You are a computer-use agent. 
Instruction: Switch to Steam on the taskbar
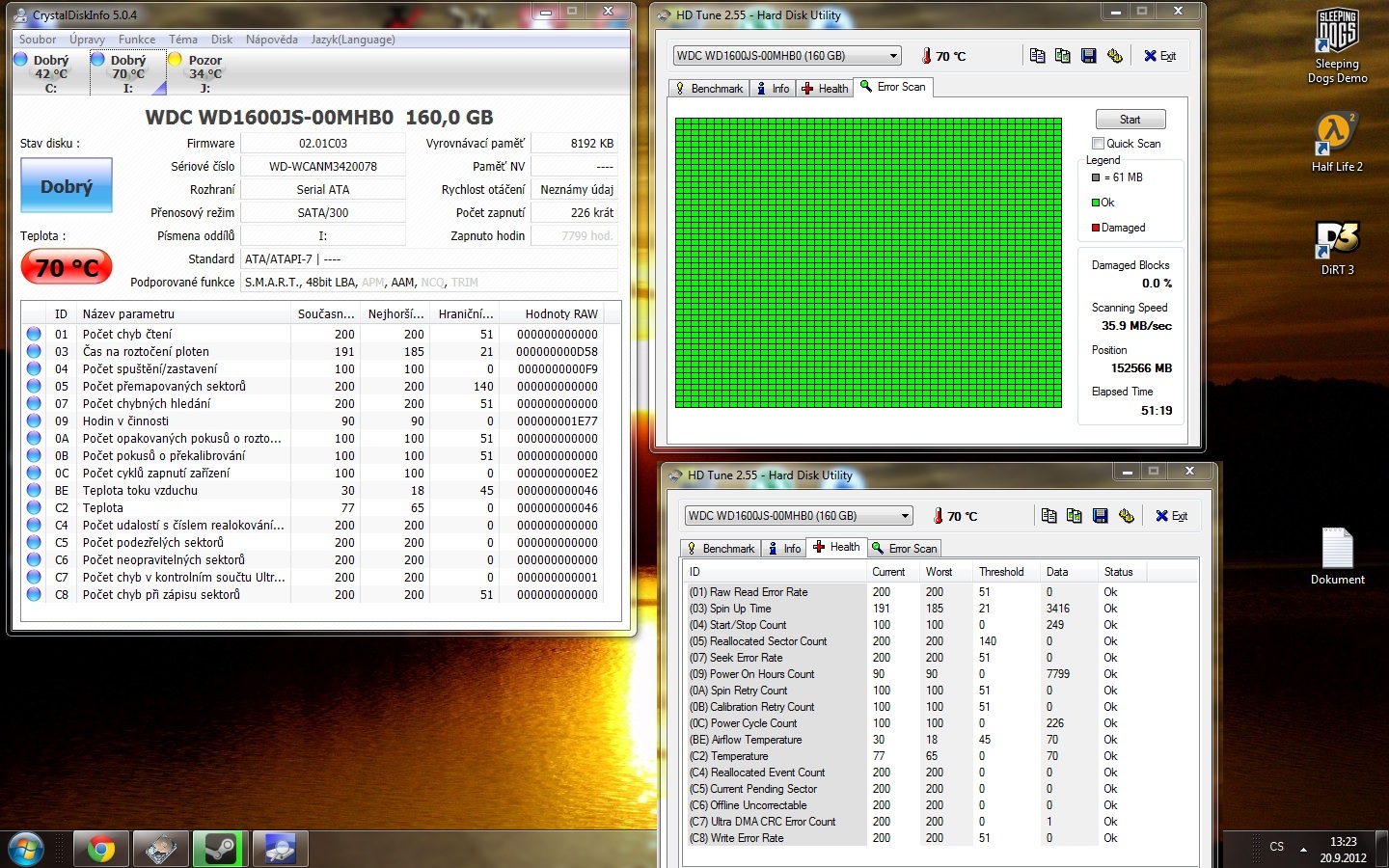pyautogui.click(x=220, y=849)
